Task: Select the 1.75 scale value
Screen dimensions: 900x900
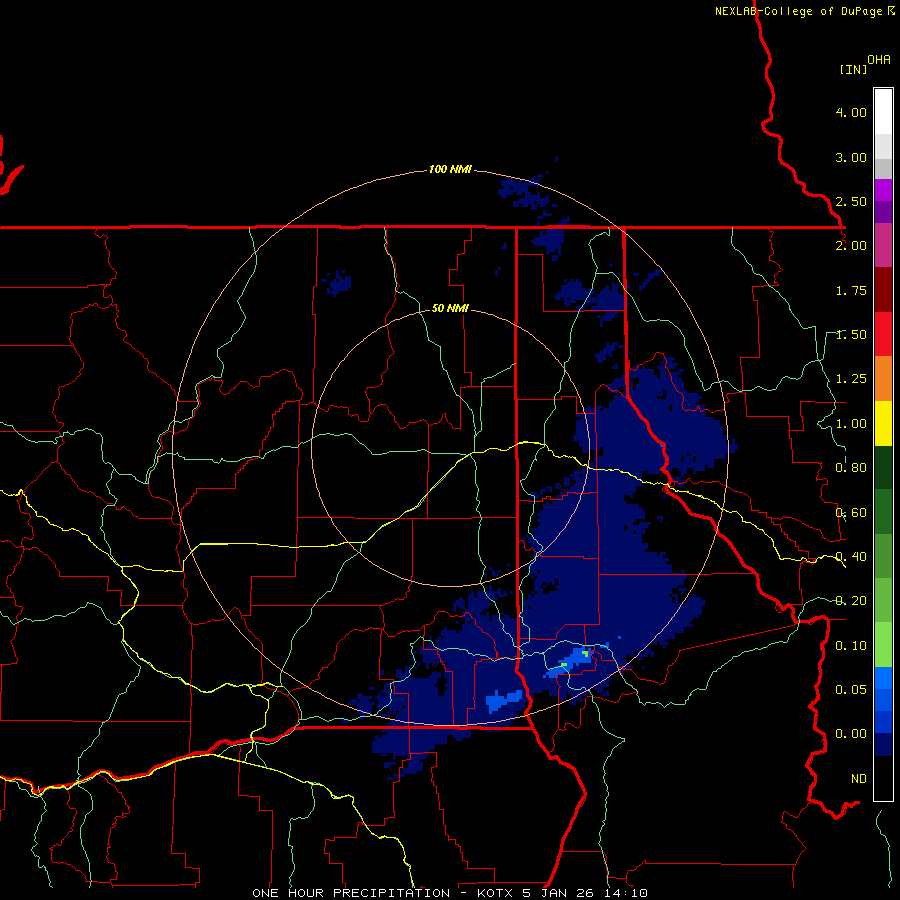Action: [851, 290]
